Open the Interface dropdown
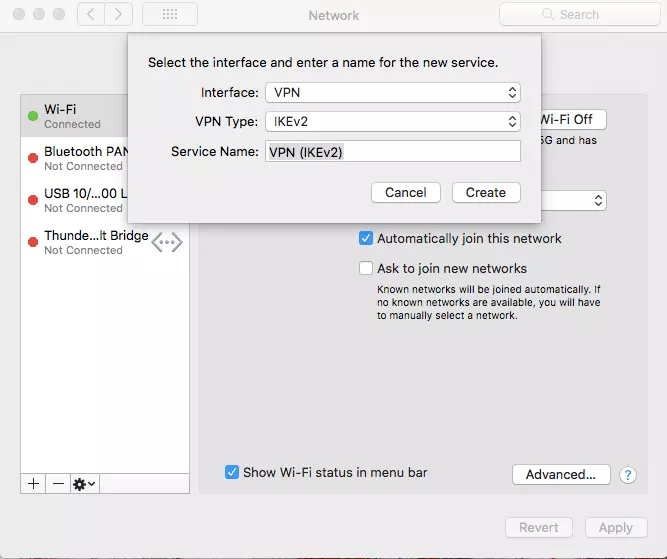This screenshot has width=667, height=559. [392, 92]
